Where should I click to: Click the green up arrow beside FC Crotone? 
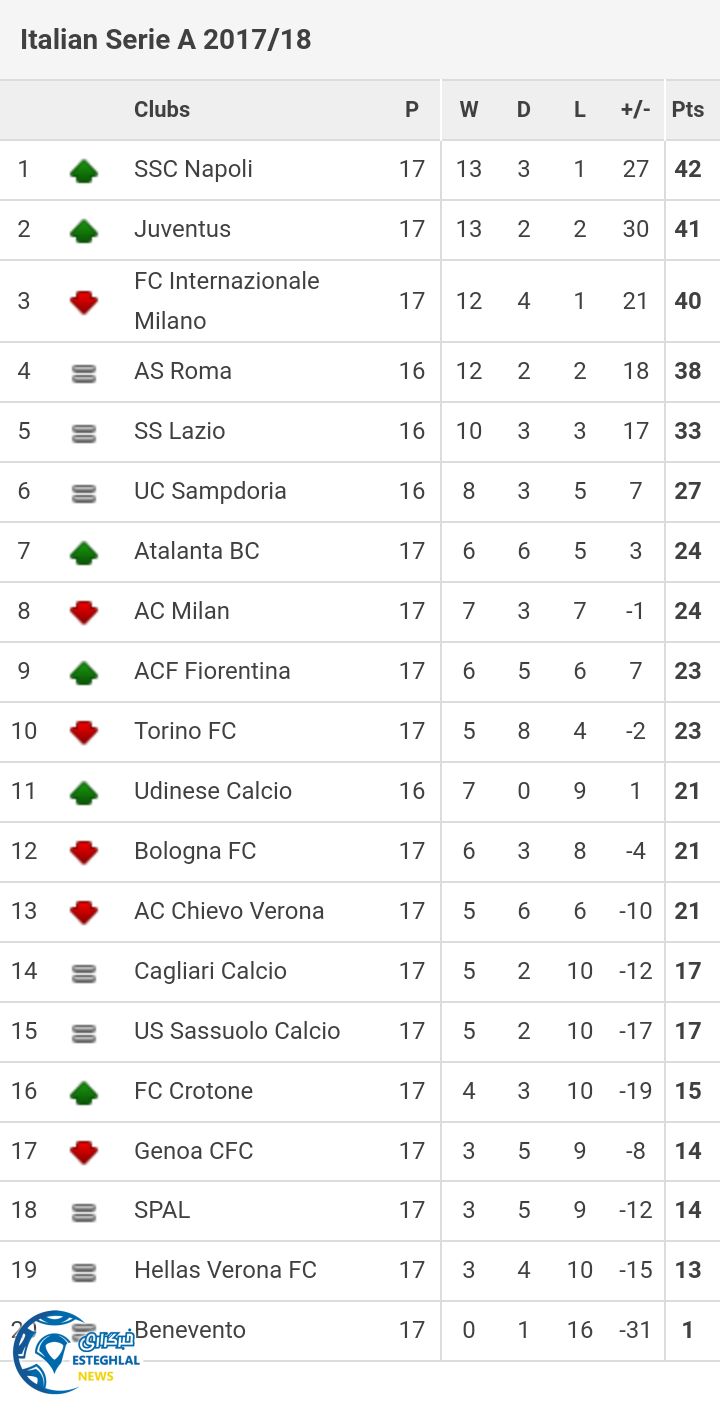[84, 1093]
